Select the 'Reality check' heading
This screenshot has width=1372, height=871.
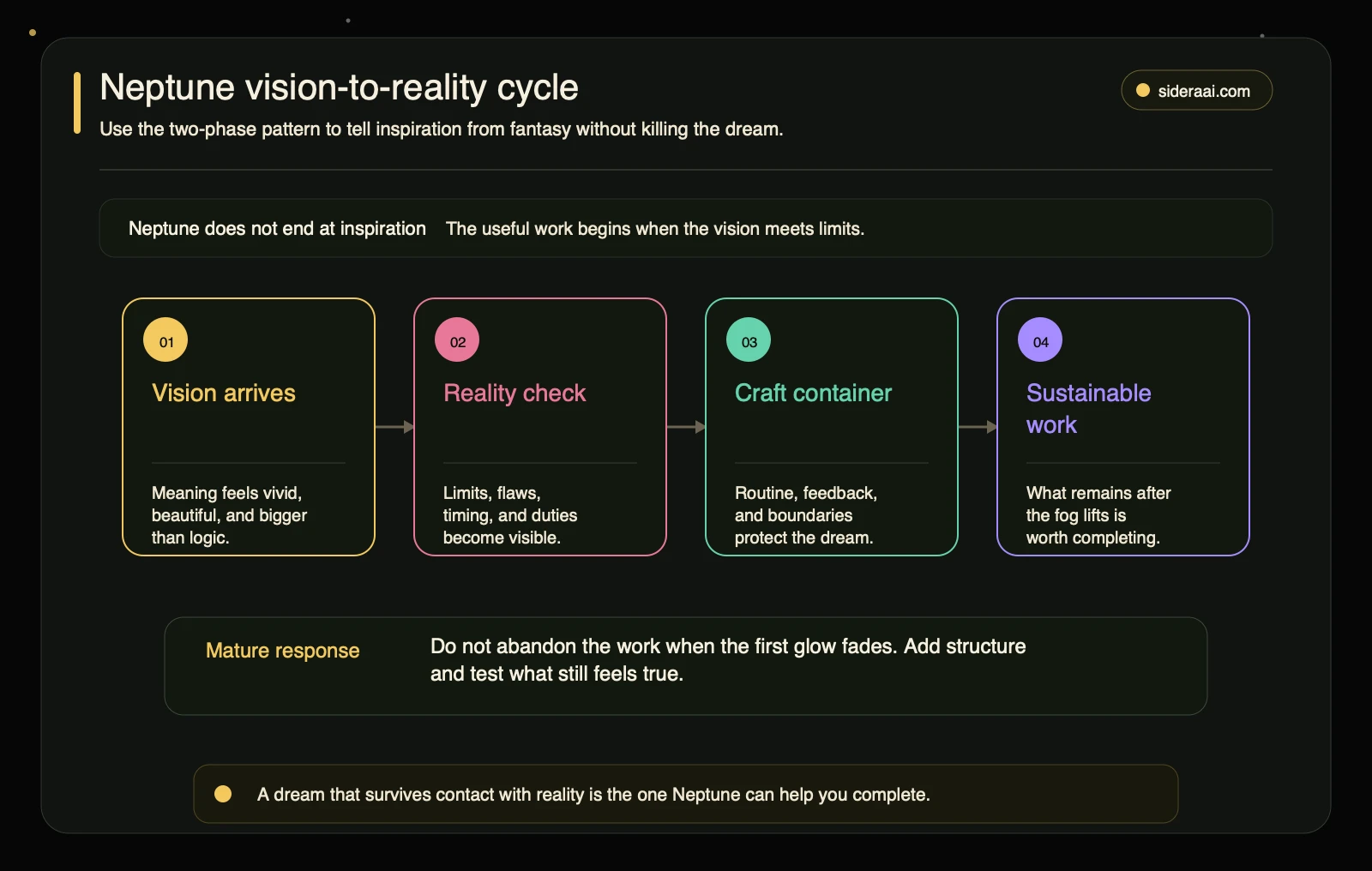point(514,393)
